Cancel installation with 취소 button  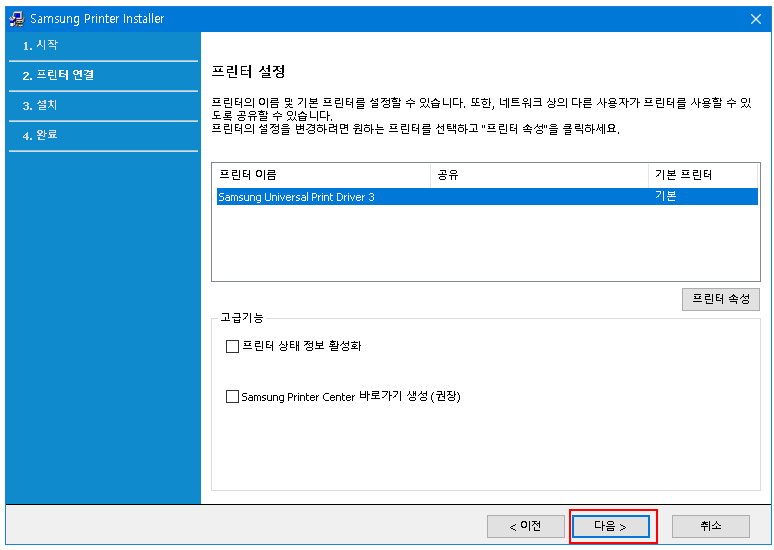[711, 526]
